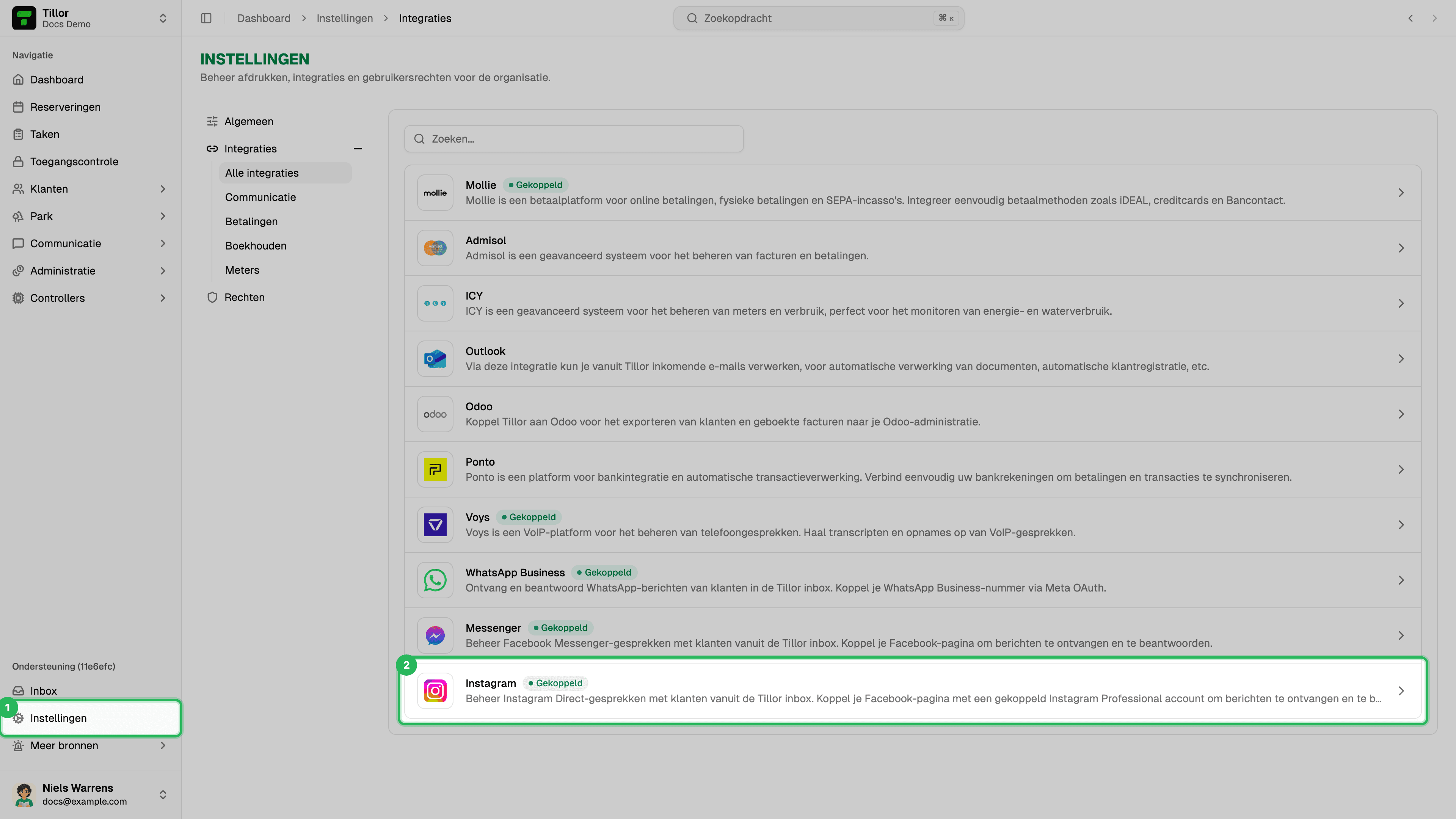Screen dimensions: 1456x819
Task: Click the Inbox tray icon
Action: (18, 691)
